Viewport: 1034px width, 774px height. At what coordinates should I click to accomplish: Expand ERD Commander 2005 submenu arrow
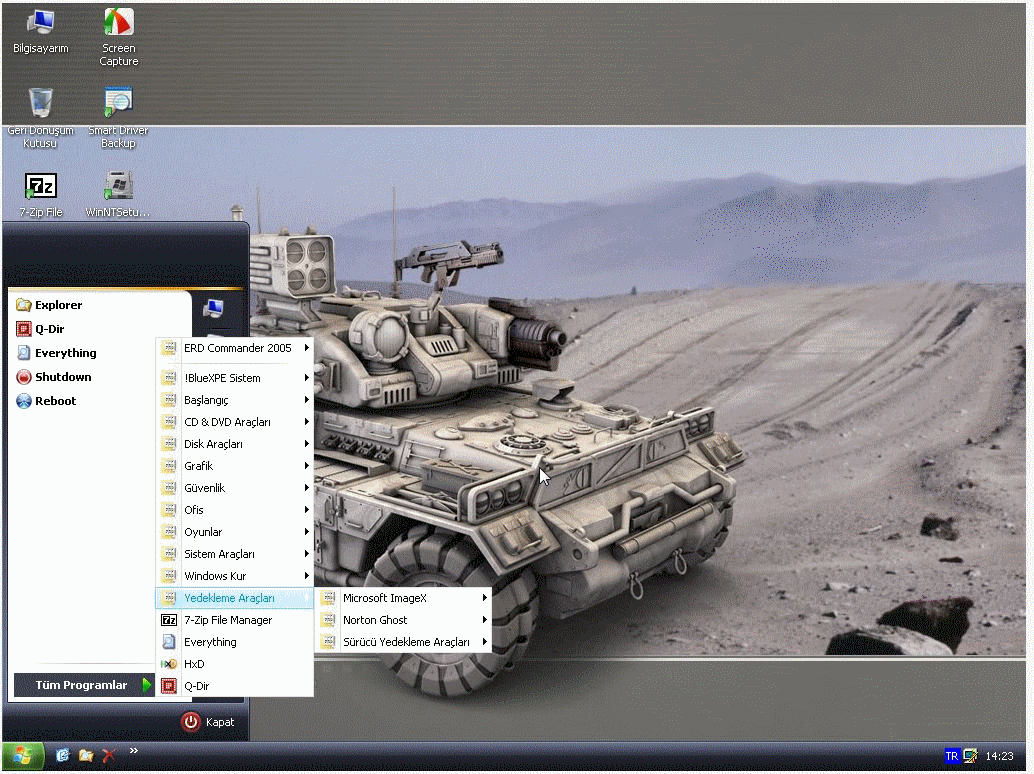pyautogui.click(x=307, y=347)
